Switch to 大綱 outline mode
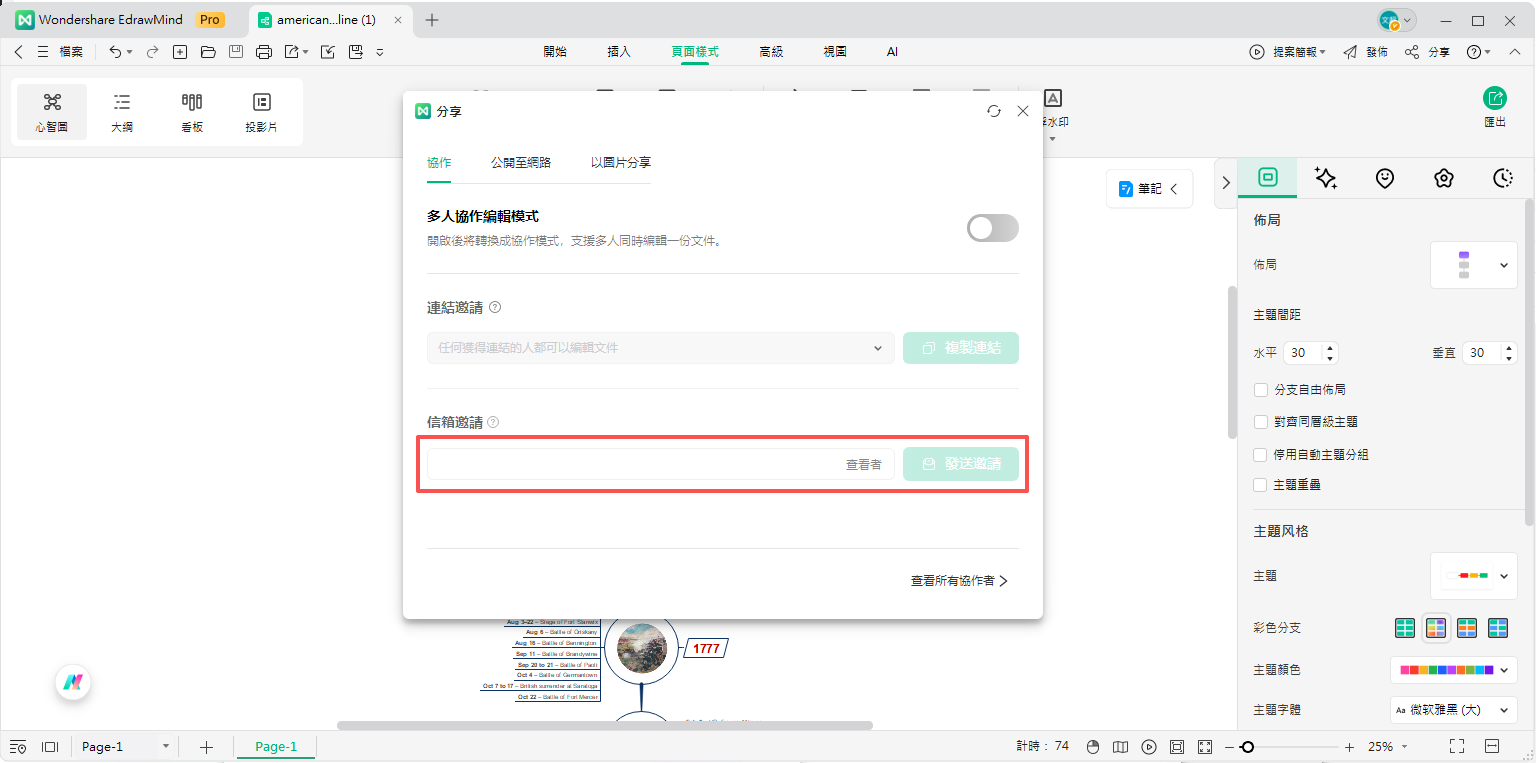 (122, 111)
